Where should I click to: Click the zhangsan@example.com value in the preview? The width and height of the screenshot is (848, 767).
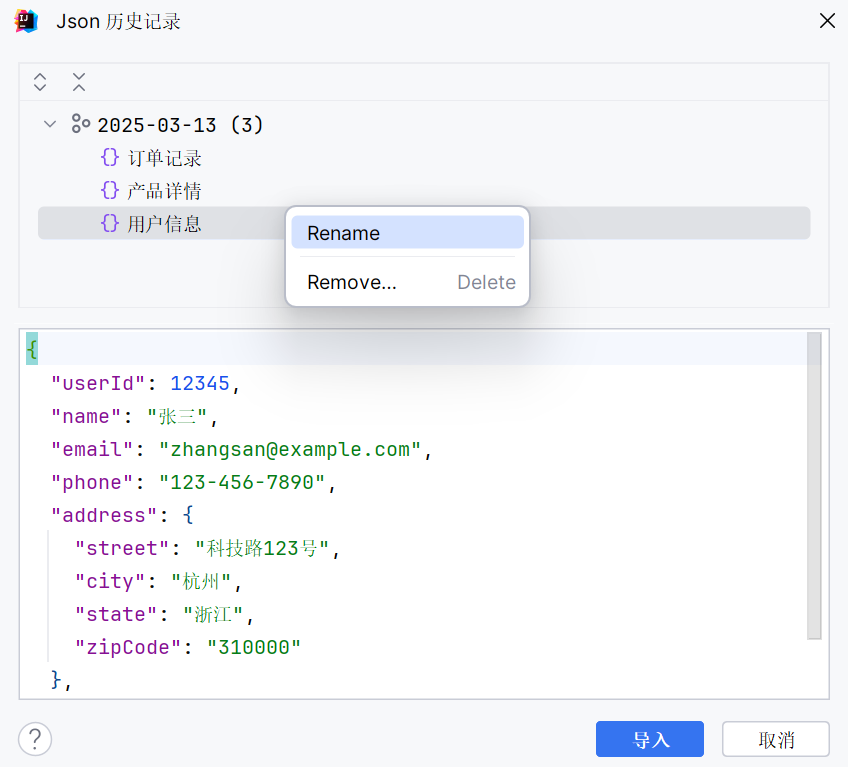pyautogui.click(x=290, y=450)
